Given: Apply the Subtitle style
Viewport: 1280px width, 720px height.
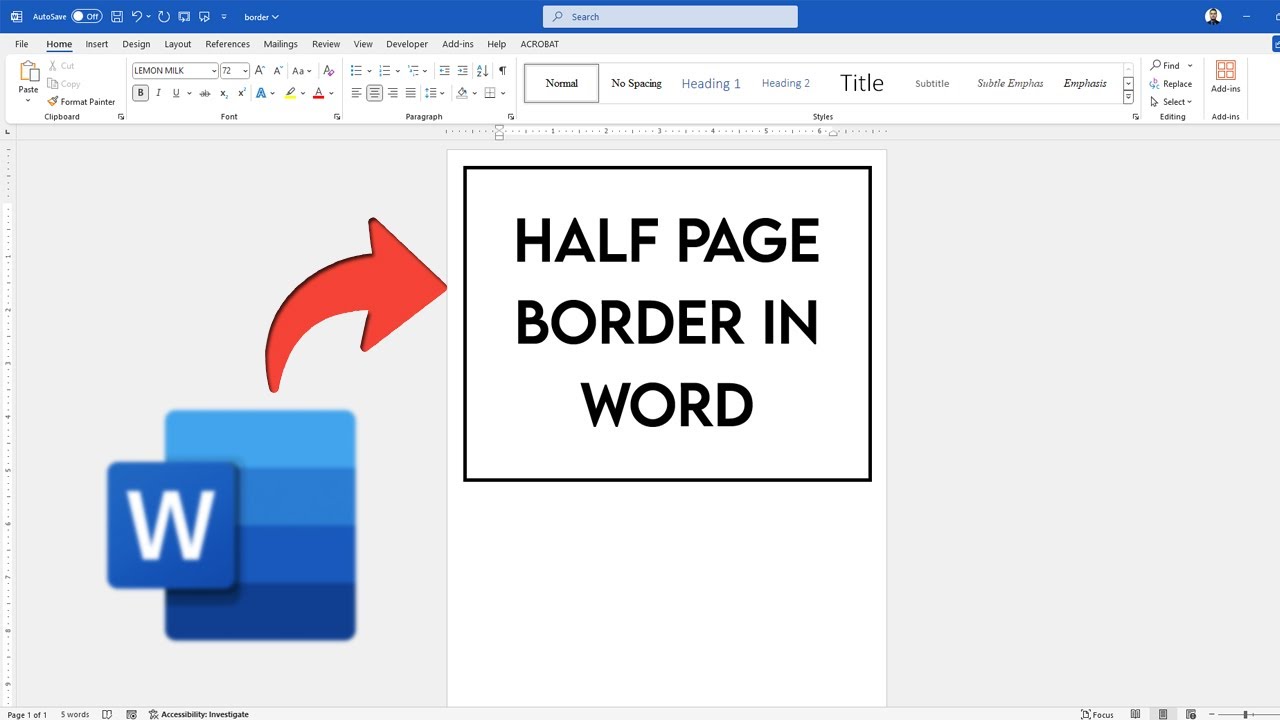Looking at the screenshot, I should 932,83.
